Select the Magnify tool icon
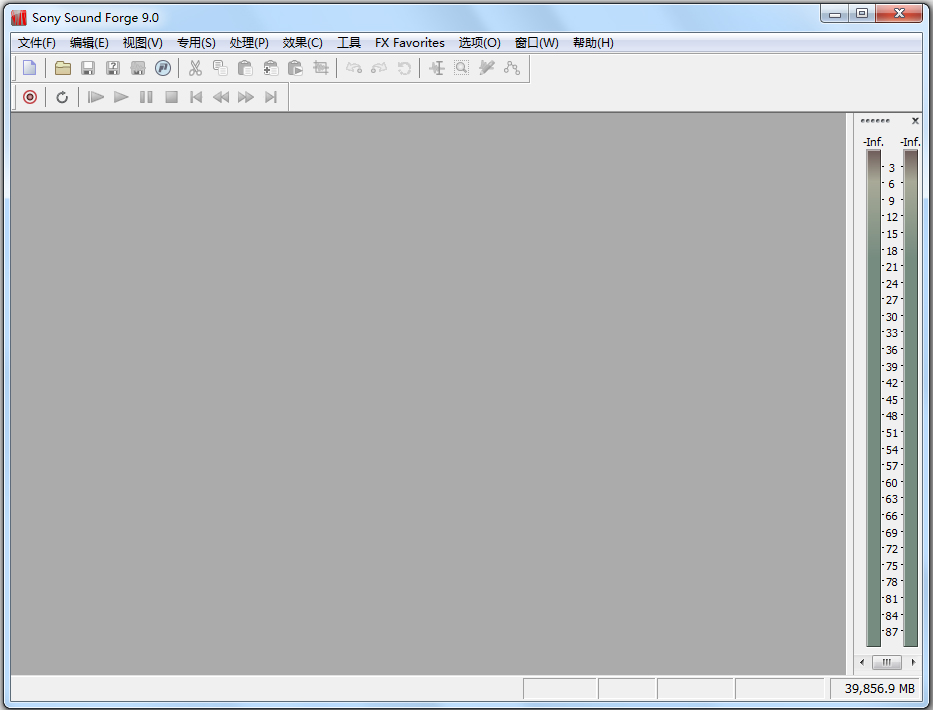 click(462, 68)
